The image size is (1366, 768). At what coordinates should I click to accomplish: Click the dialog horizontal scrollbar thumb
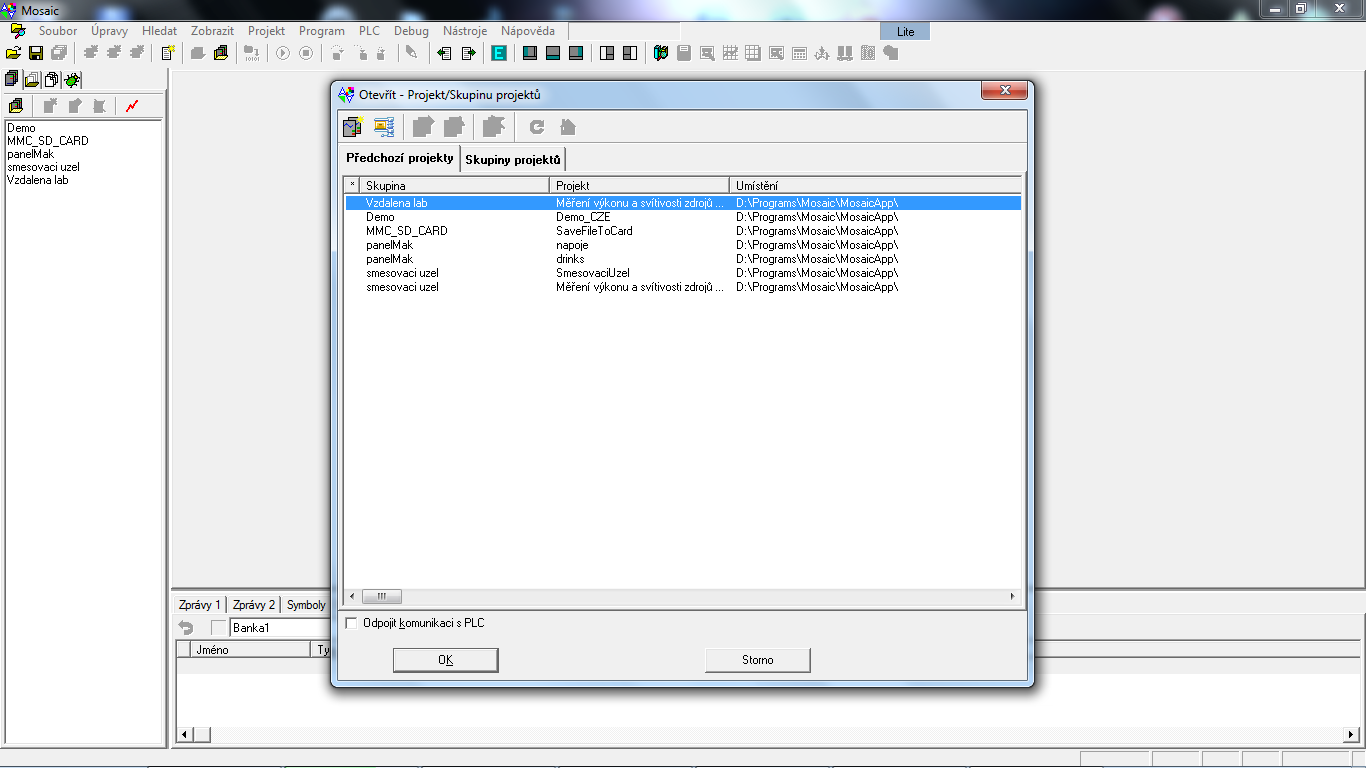pyautogui.click(x=381, y=597)
